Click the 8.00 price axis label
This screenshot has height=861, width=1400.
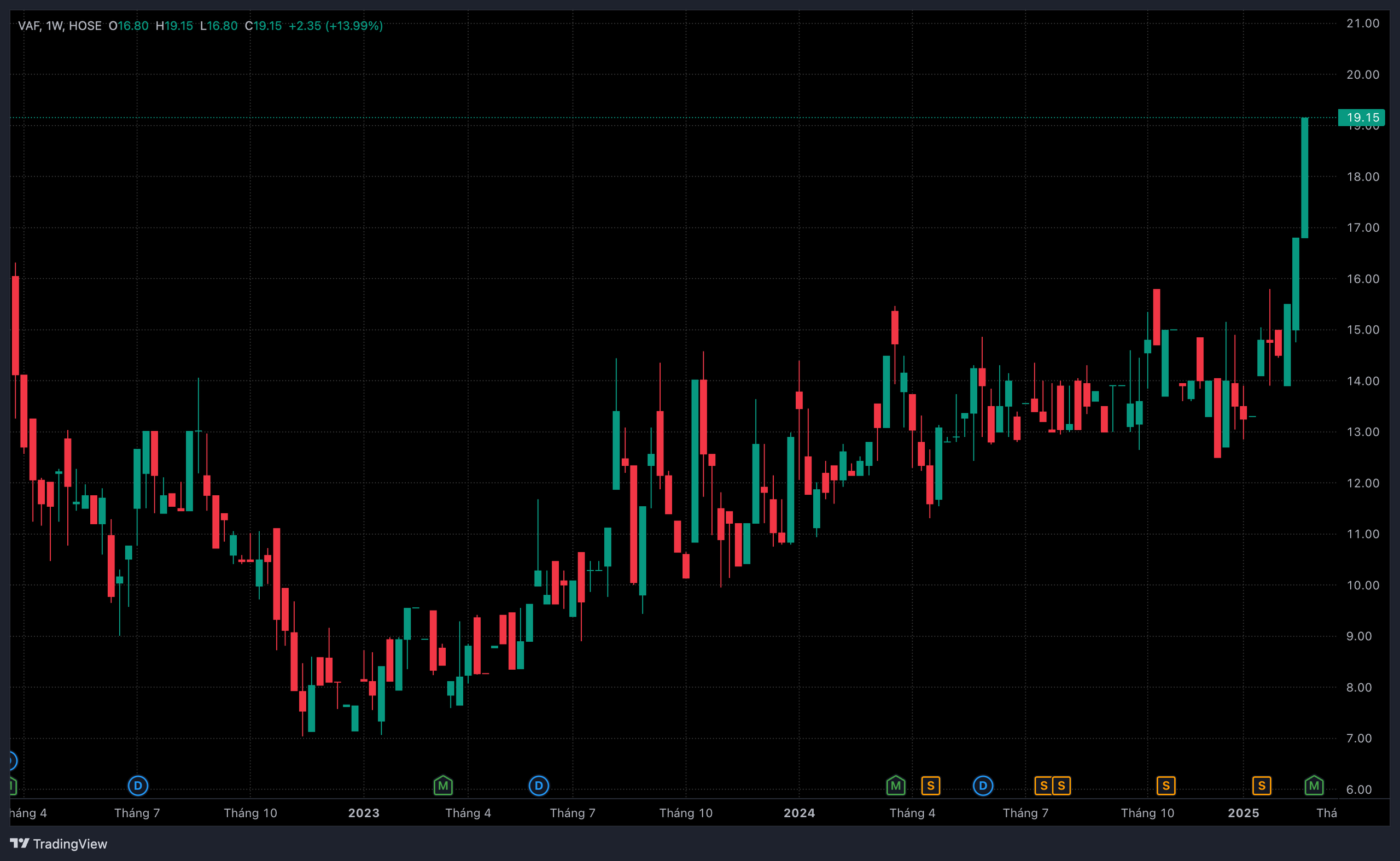1359,687
